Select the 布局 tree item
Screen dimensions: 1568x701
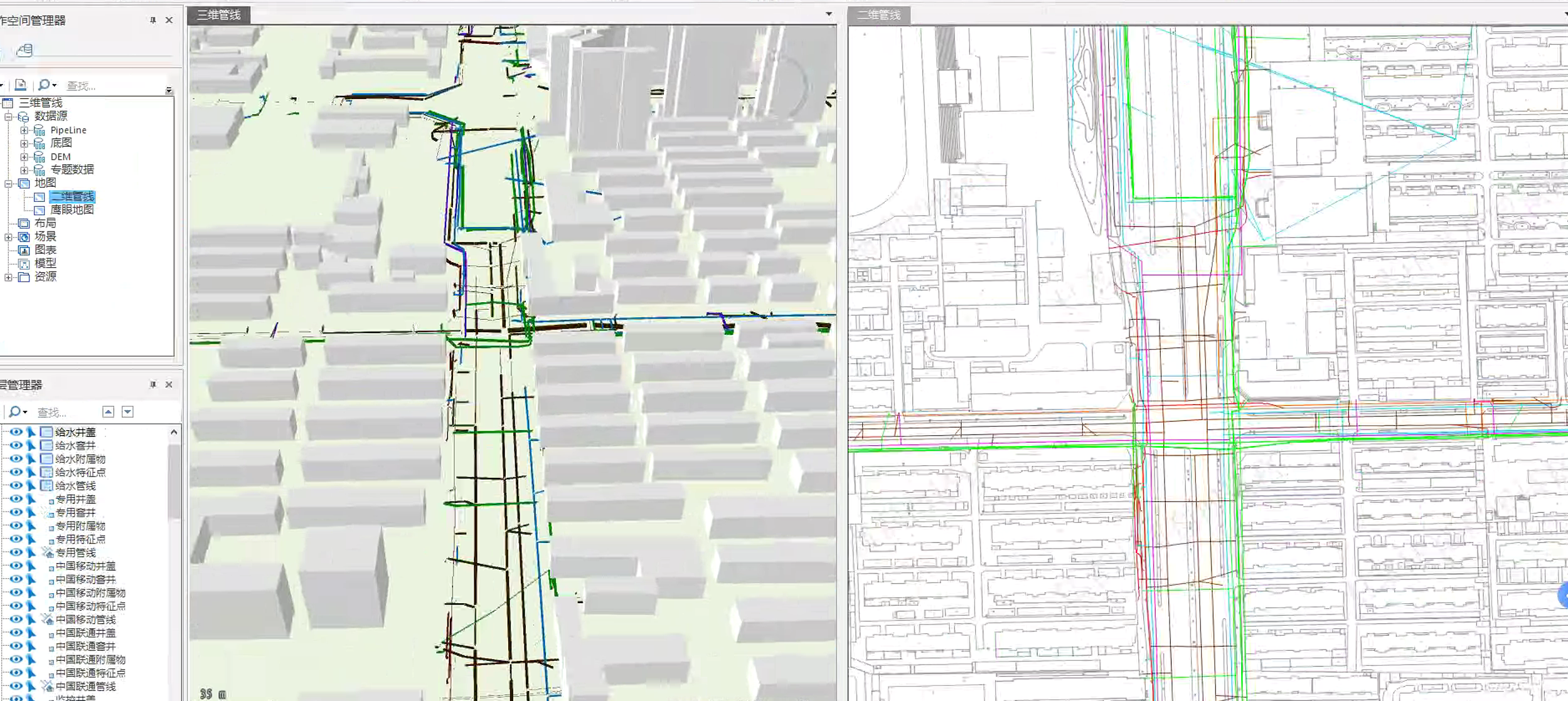point(45,223)
